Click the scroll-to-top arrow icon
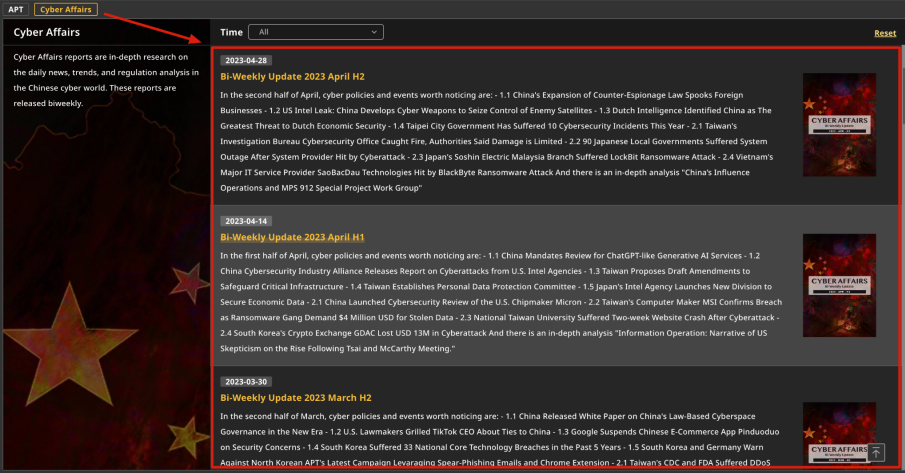Image resolution: width=905 pixels, height=473 pixels. 876,453
